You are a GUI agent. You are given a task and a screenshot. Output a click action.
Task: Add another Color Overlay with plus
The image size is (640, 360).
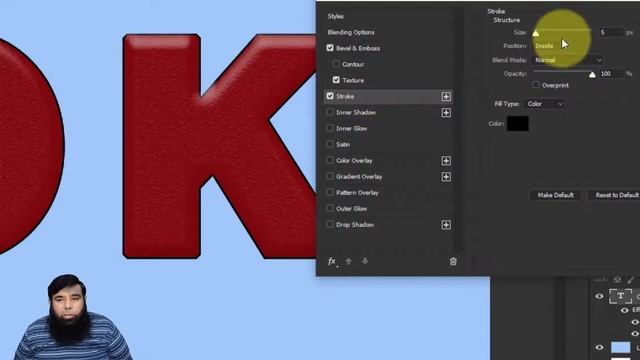pyautogui.click(x=446, y=161)
